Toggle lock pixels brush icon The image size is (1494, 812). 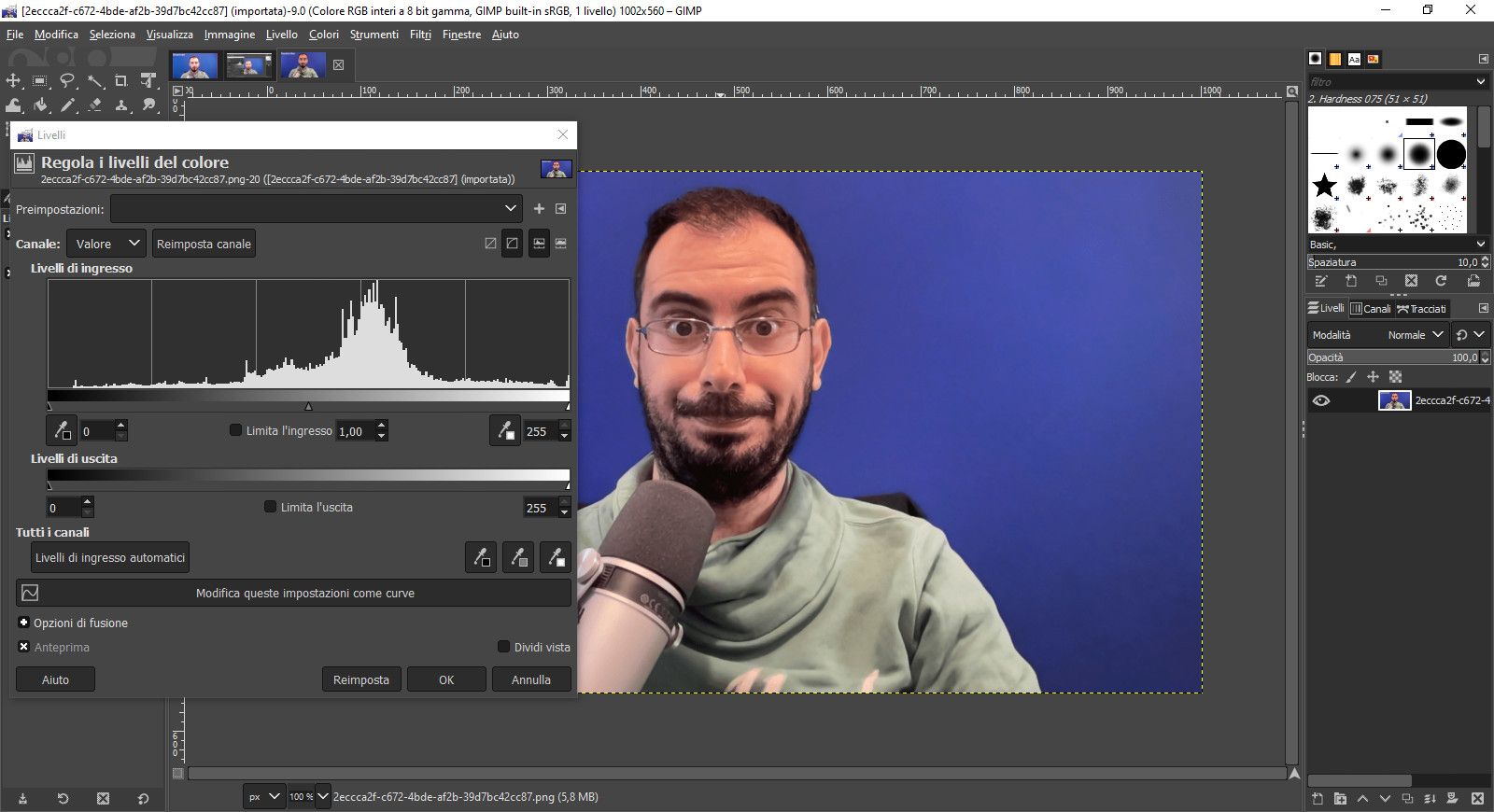point(1350,377)
